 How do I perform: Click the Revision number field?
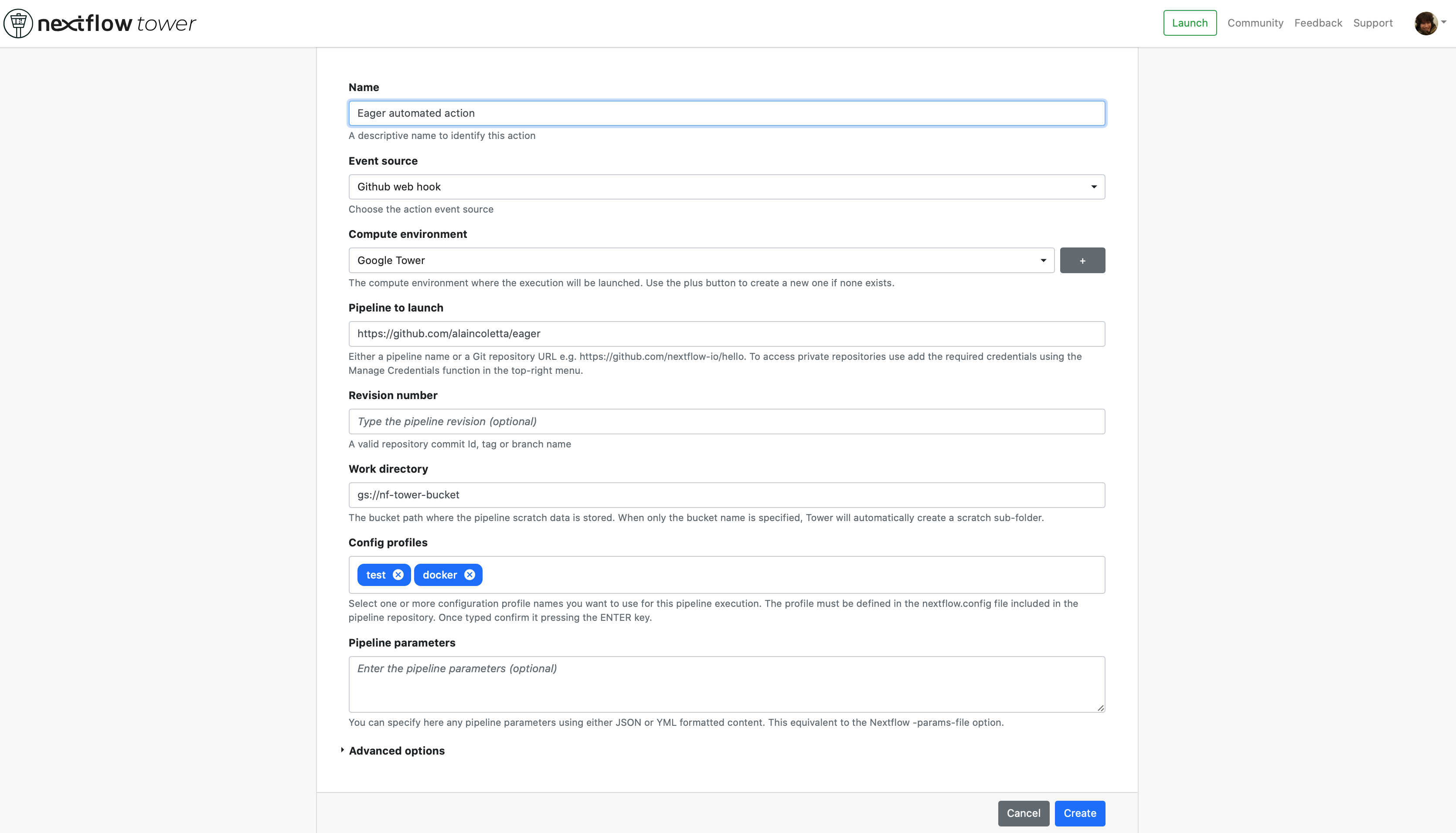[727, 422]
